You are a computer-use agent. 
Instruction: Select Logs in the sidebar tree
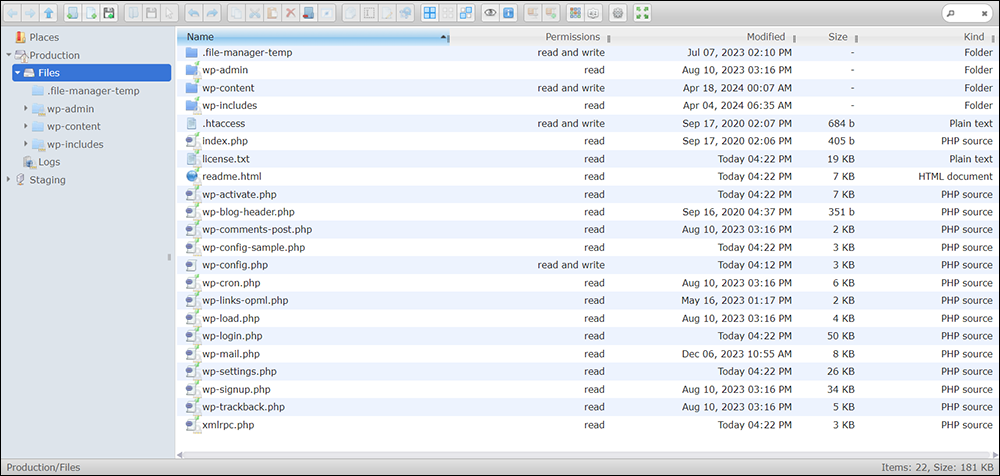[49, 162]
